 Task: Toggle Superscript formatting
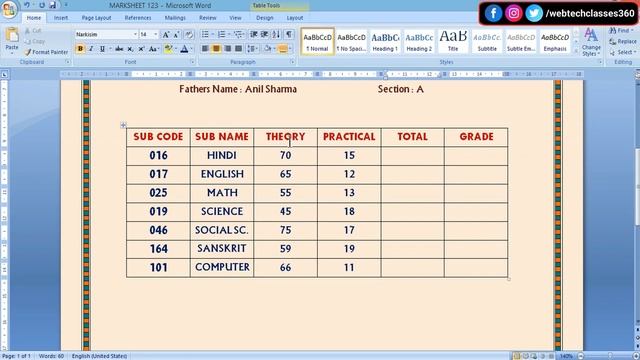[141, 49]
